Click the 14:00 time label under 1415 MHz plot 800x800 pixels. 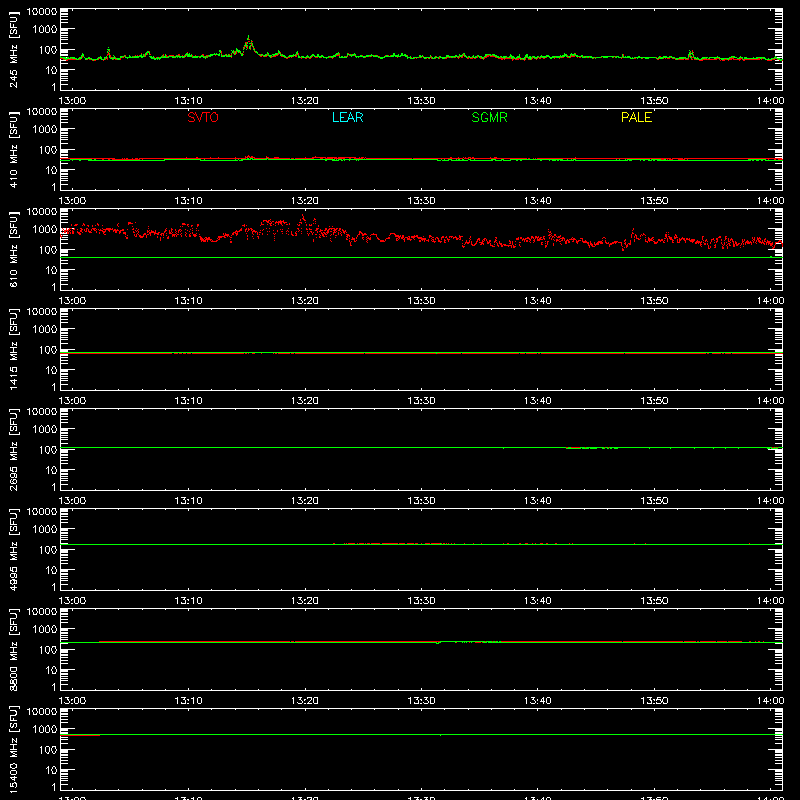point(770,401)
